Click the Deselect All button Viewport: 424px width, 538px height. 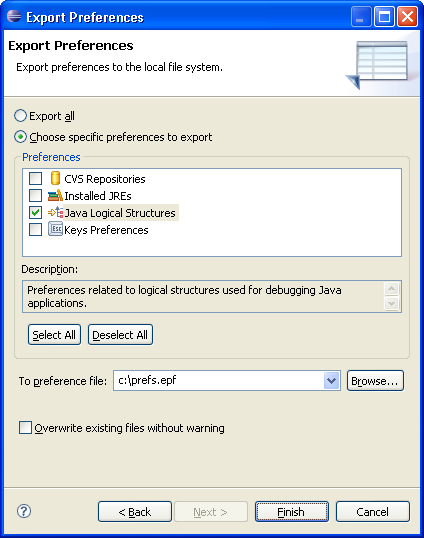coord(120,335)
